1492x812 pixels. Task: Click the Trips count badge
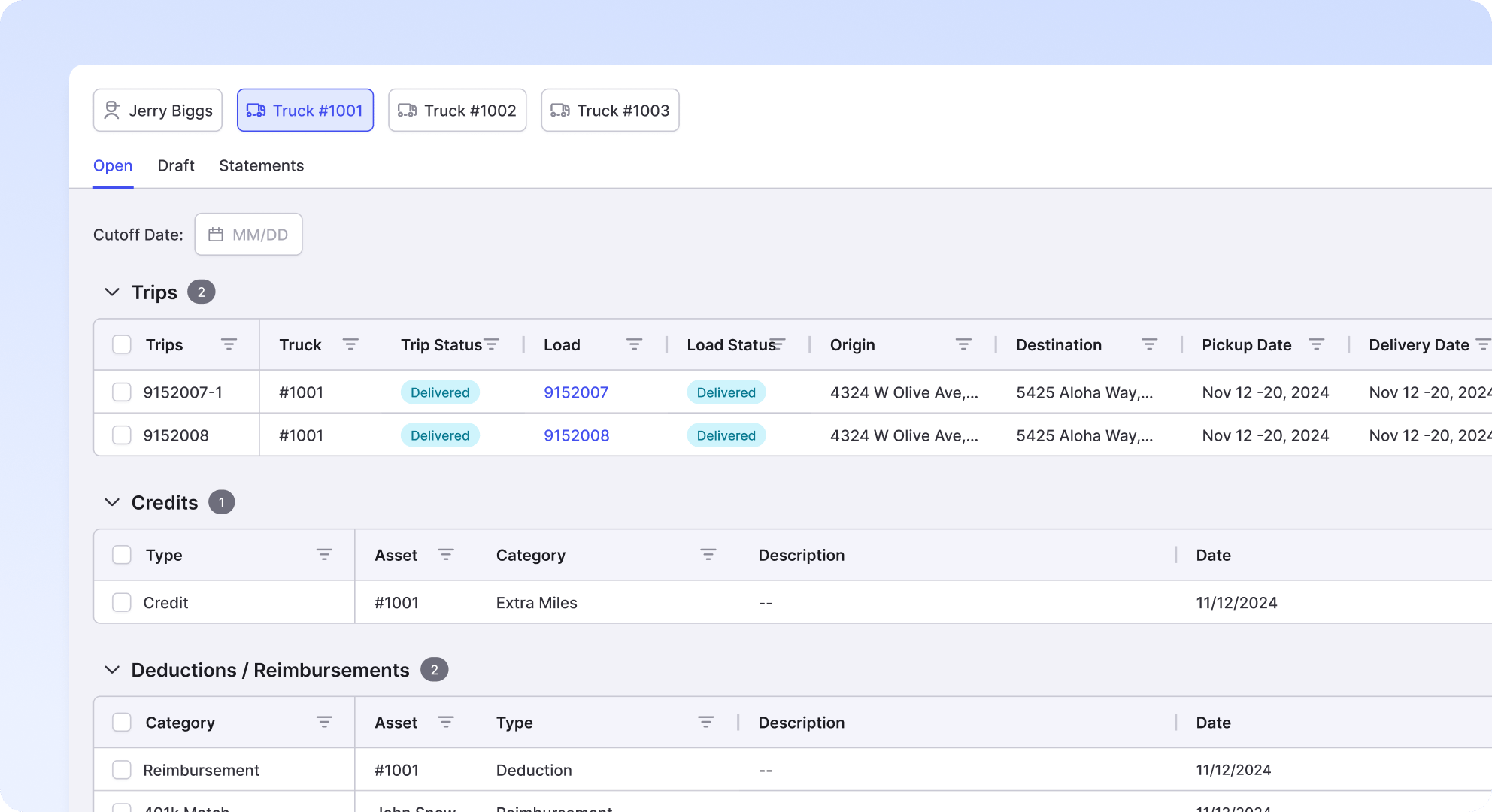tap(202, 292)
